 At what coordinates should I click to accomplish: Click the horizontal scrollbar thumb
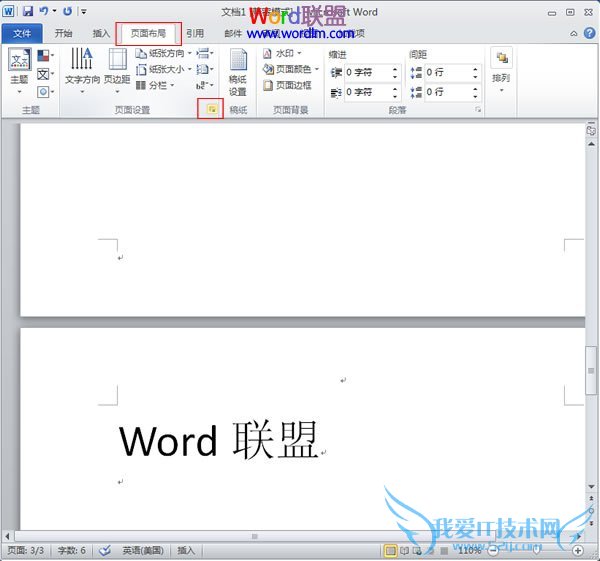(x=255, y=536)
